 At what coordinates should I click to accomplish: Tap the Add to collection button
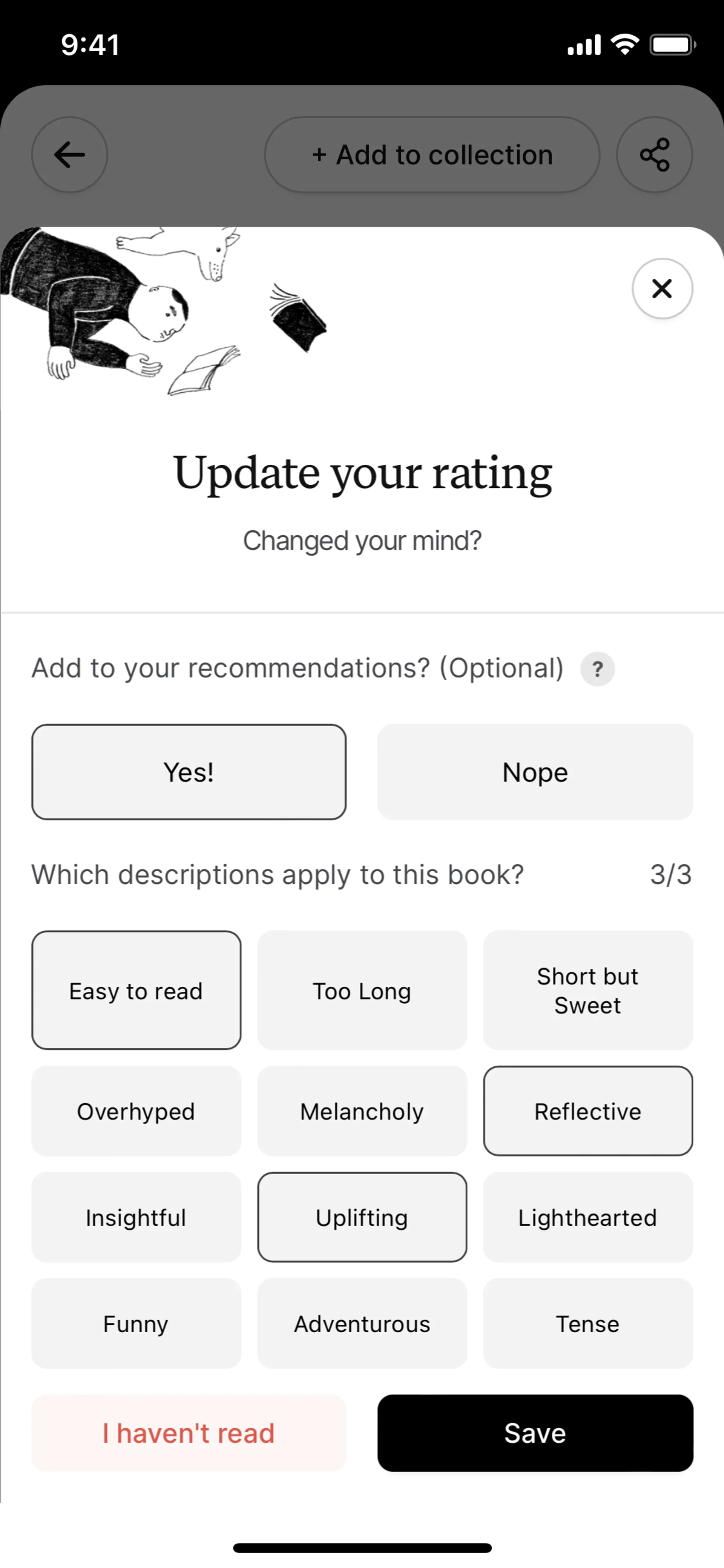click(x=432, y=155)
